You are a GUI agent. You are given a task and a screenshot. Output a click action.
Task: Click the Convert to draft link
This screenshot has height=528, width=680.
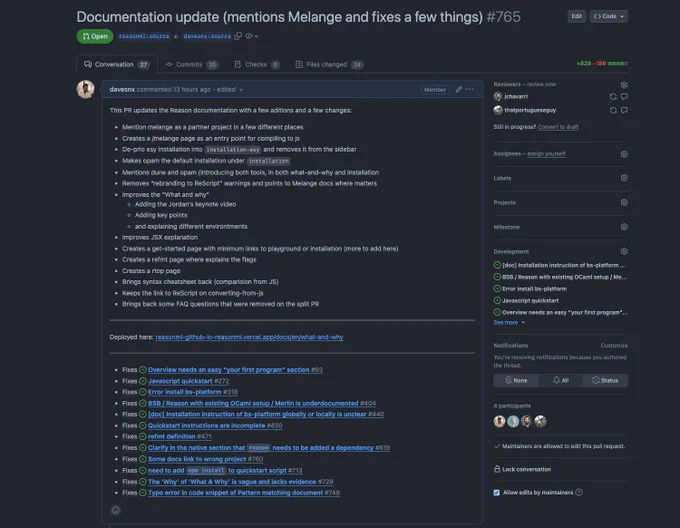coord(558,127)
